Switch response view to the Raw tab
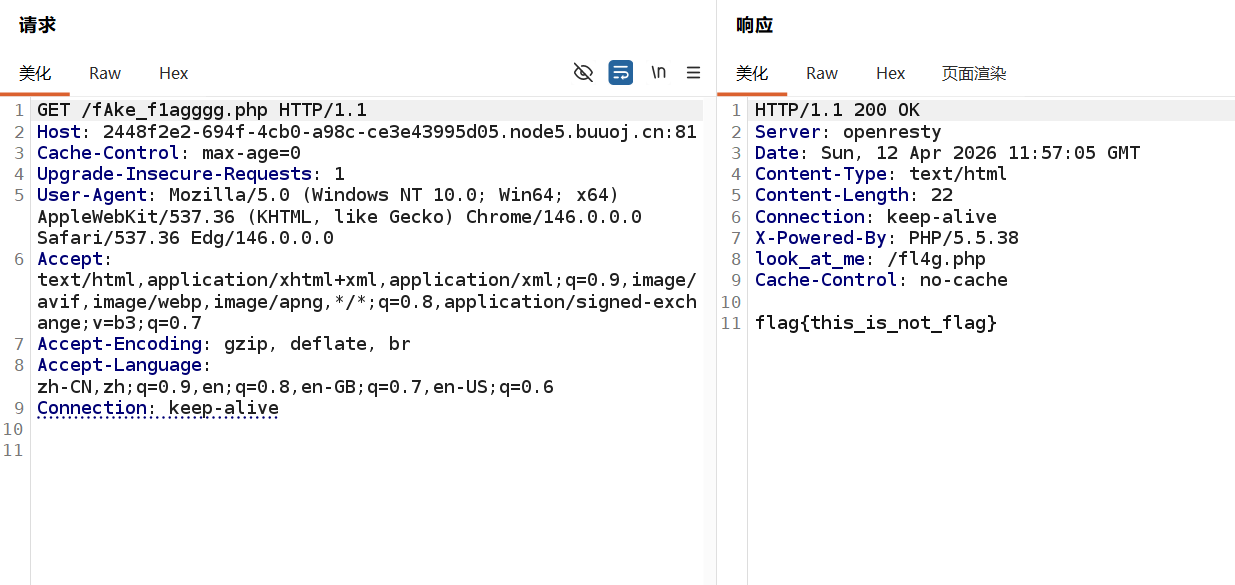The width and height of the screenshot is (1235, 585). coord(822,73)
